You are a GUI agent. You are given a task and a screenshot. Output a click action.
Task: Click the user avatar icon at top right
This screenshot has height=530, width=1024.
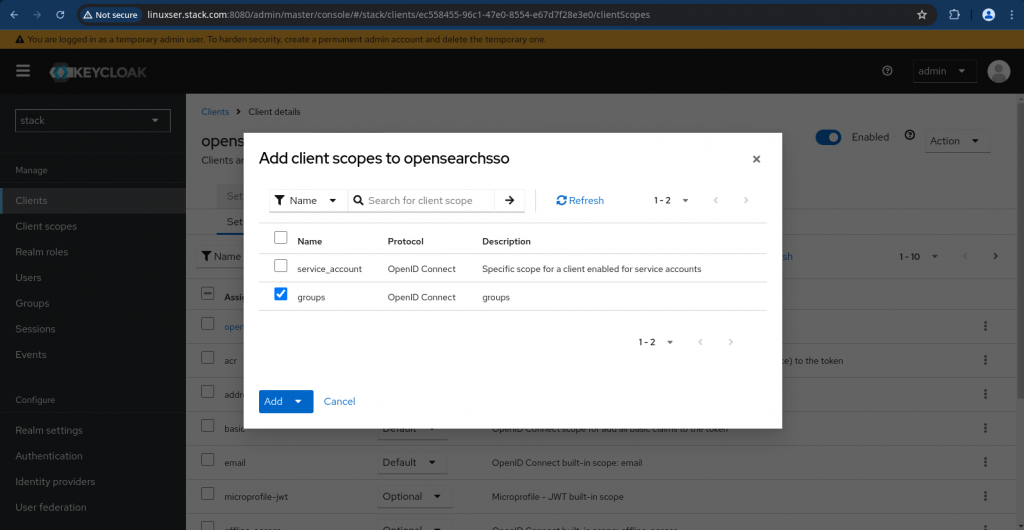[998, 71]
